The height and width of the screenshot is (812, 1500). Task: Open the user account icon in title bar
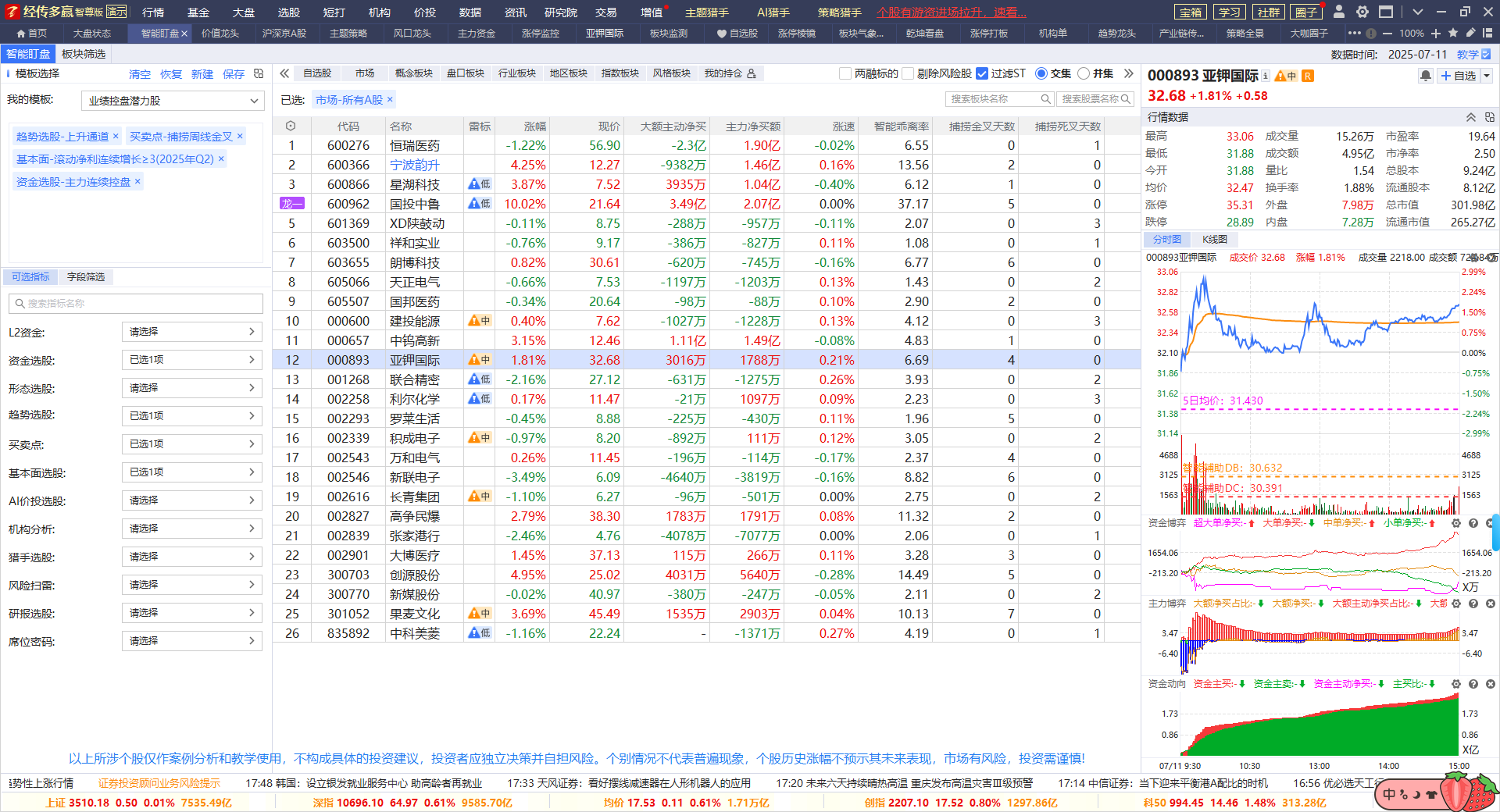click(1339, 12)
